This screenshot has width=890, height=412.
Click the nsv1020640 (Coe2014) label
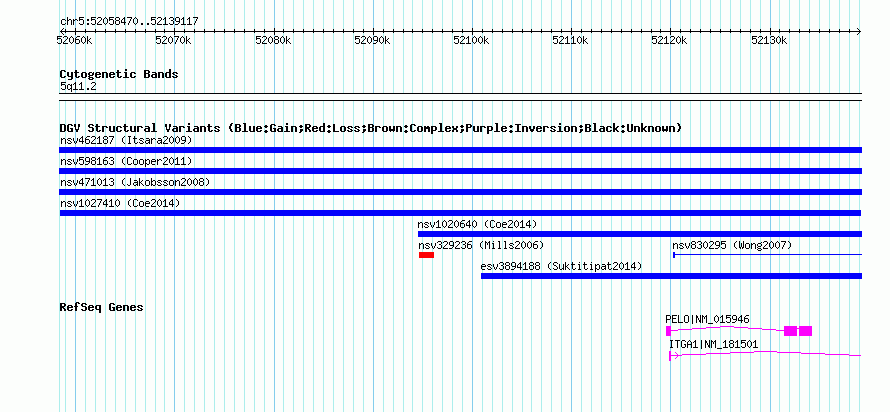pos(477,224)
